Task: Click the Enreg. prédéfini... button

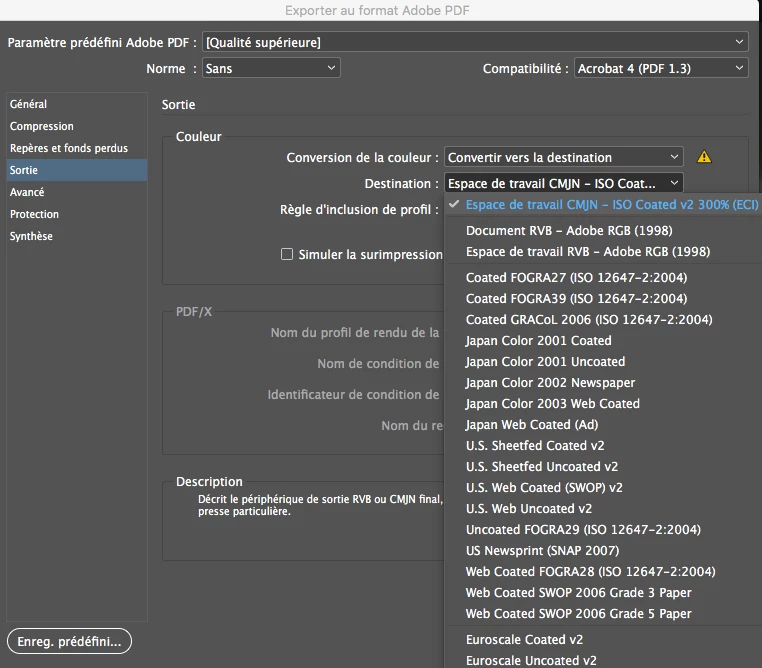Action: (x=69, y=641)
